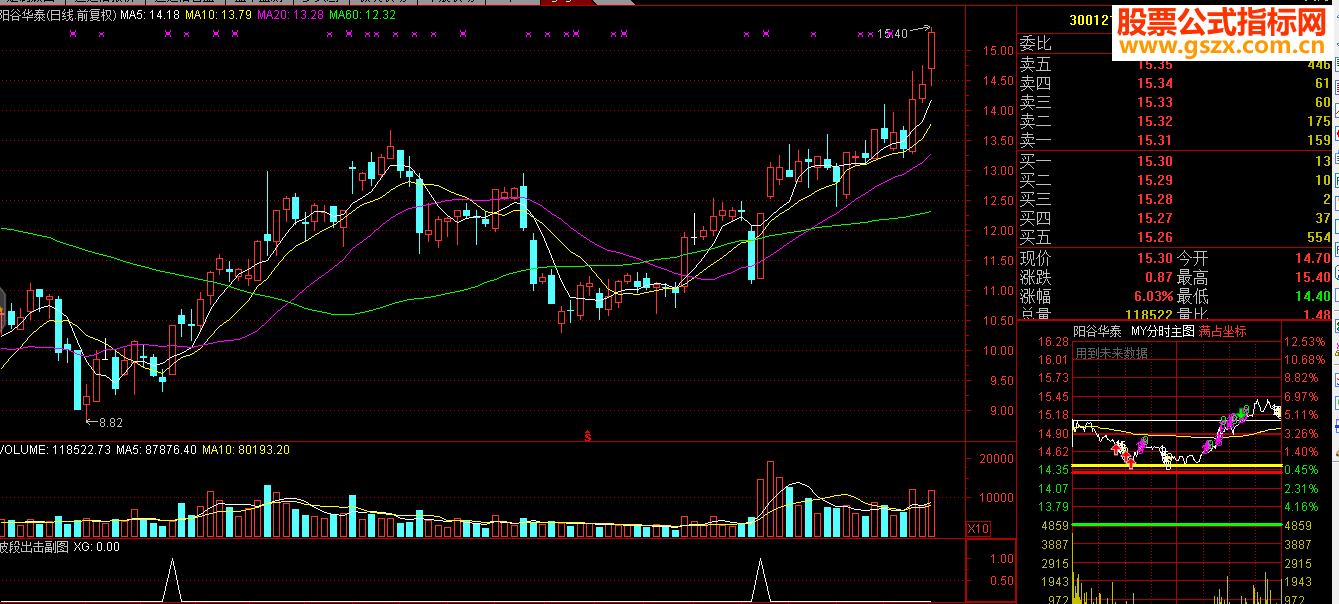Select the 卖二 15.32 ask row
Image resolution: width=1339 pixels, height=604 pixels.
pos(1176,121)
